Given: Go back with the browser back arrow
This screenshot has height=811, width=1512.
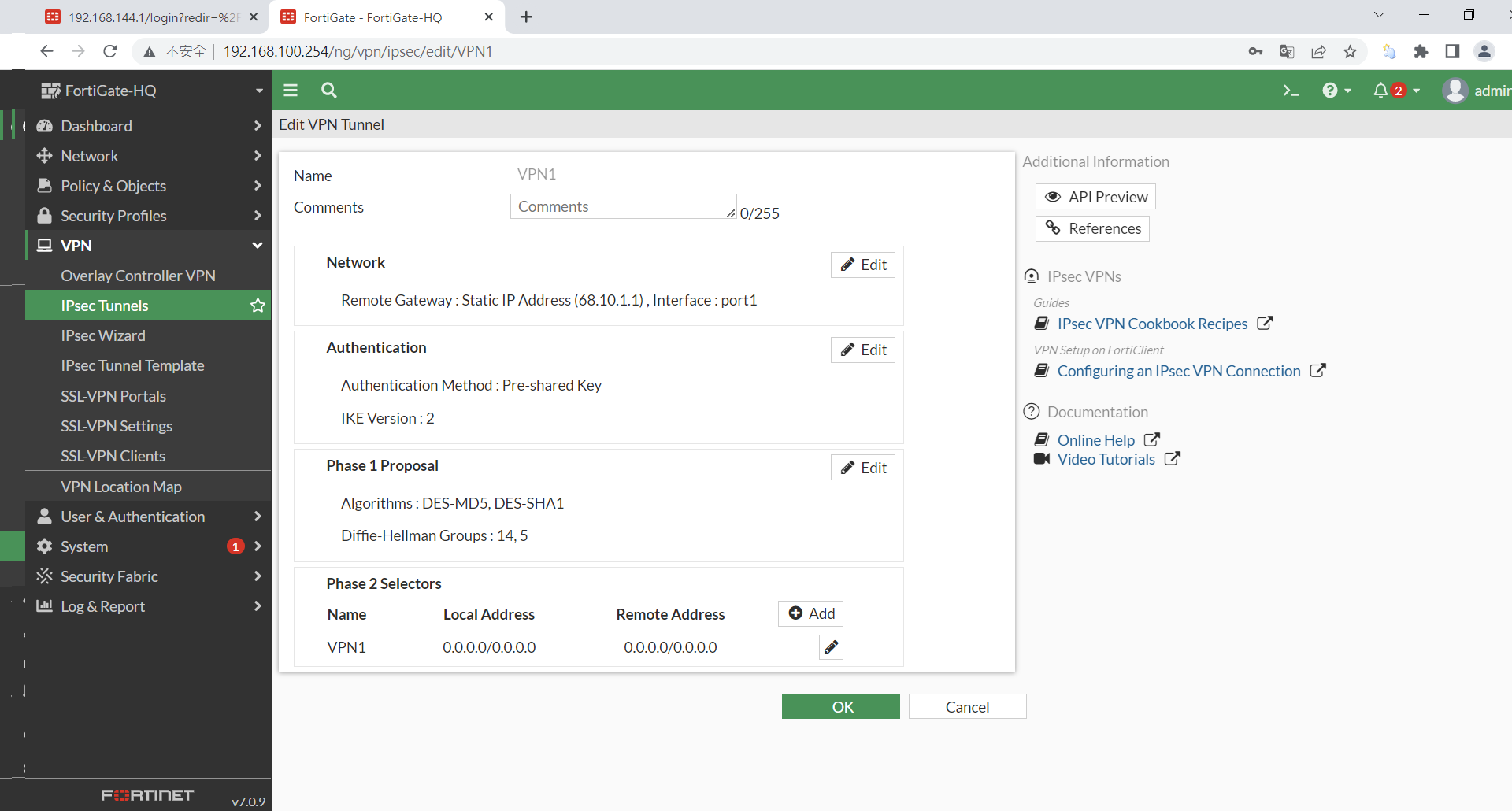Looking at the screenshot, I should (x=46, y=51).
